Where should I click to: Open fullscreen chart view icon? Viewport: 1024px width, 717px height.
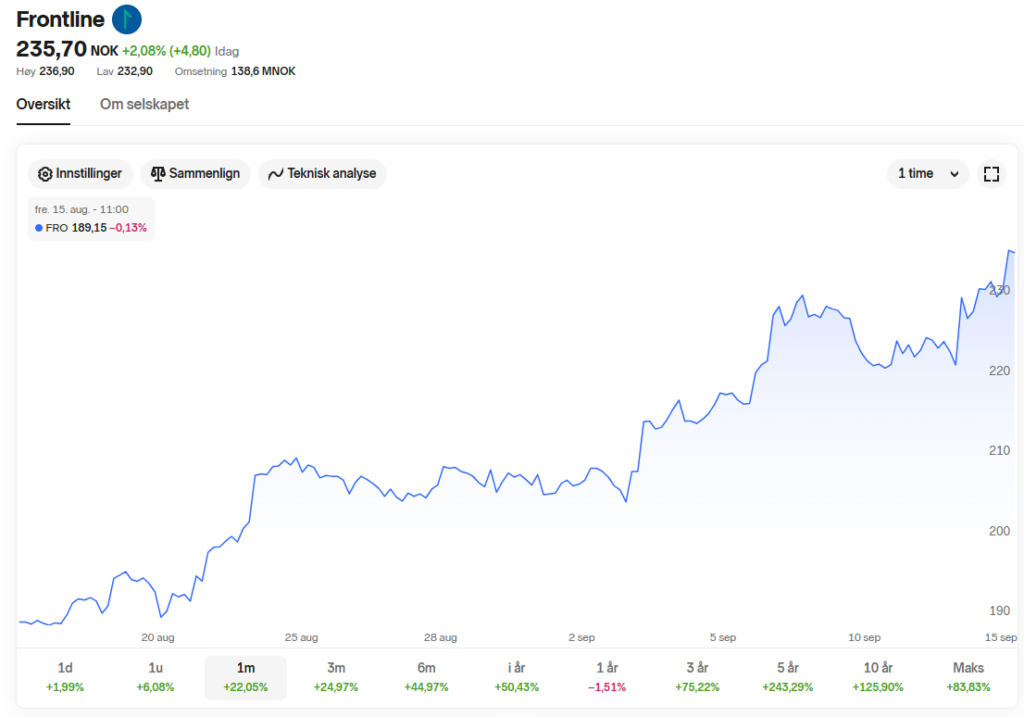click(x=991, y=174)
